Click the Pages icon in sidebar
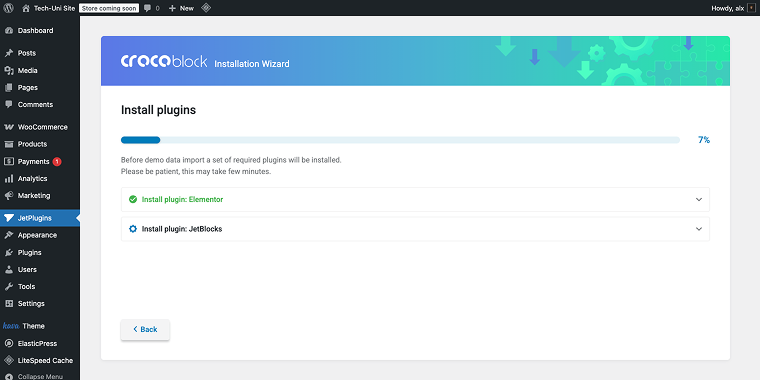 (x=9, y=88)
